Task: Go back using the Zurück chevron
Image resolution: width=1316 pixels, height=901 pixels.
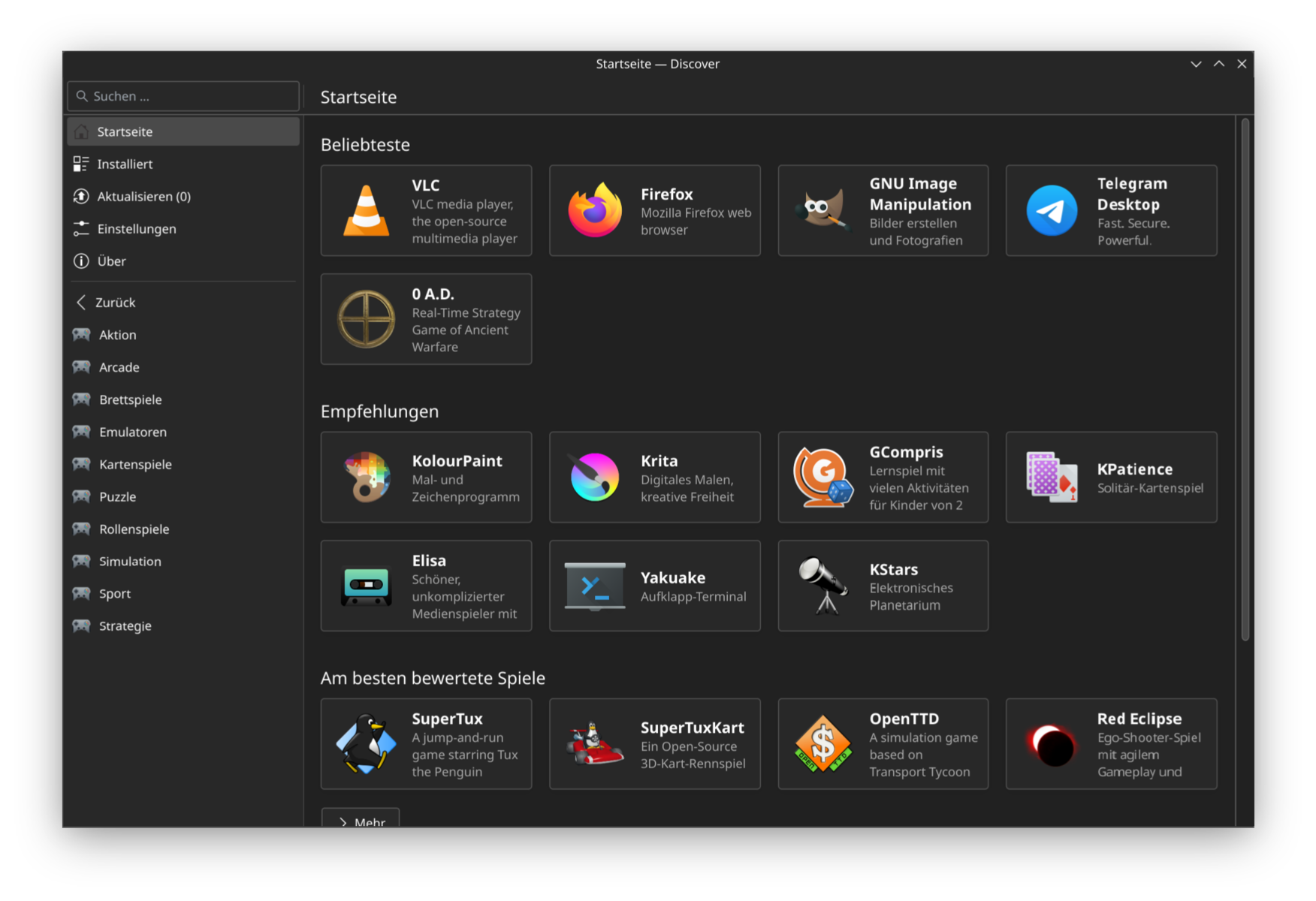Action: 80,302
